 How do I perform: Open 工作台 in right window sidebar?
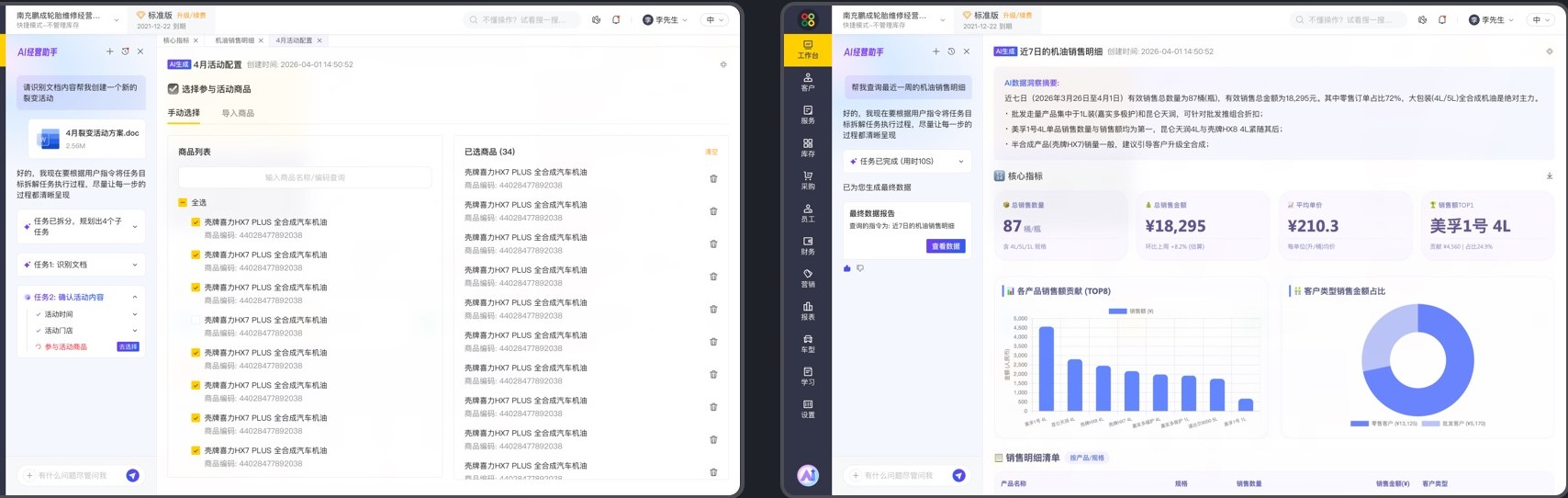tap(807, 50)
